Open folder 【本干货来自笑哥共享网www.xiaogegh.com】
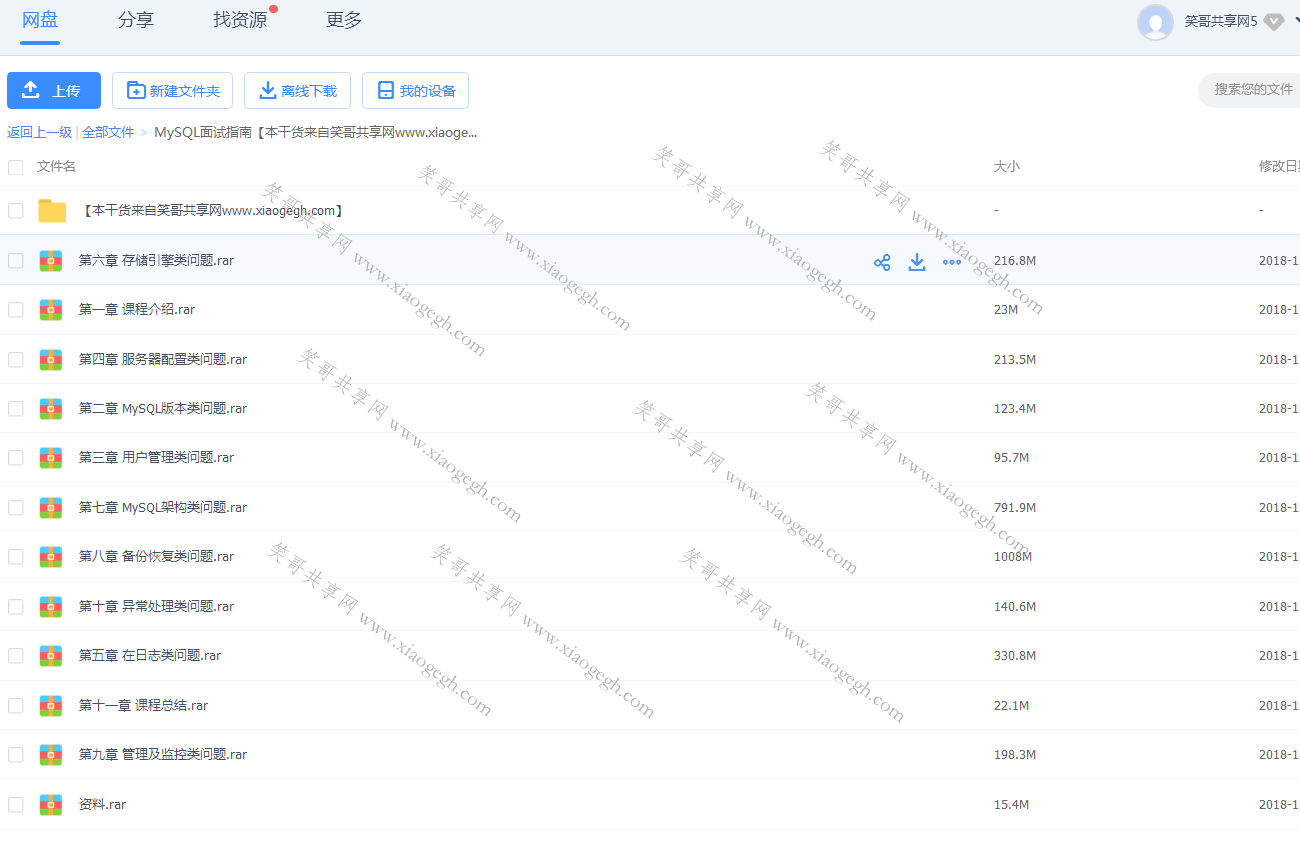 (x=213, y=211)
